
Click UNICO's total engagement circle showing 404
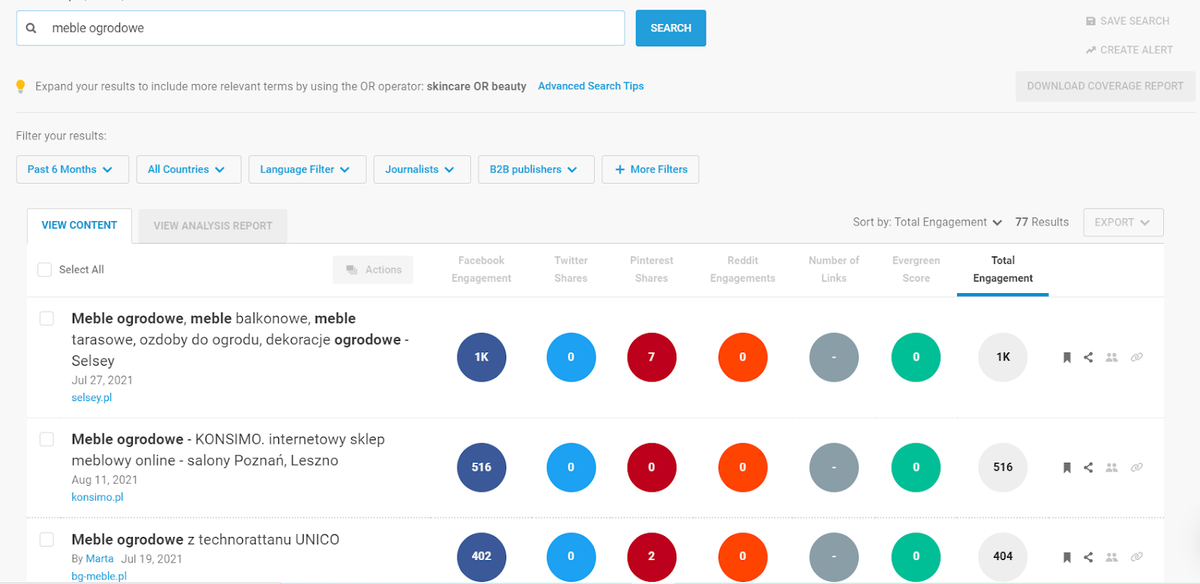(1003, 556)
